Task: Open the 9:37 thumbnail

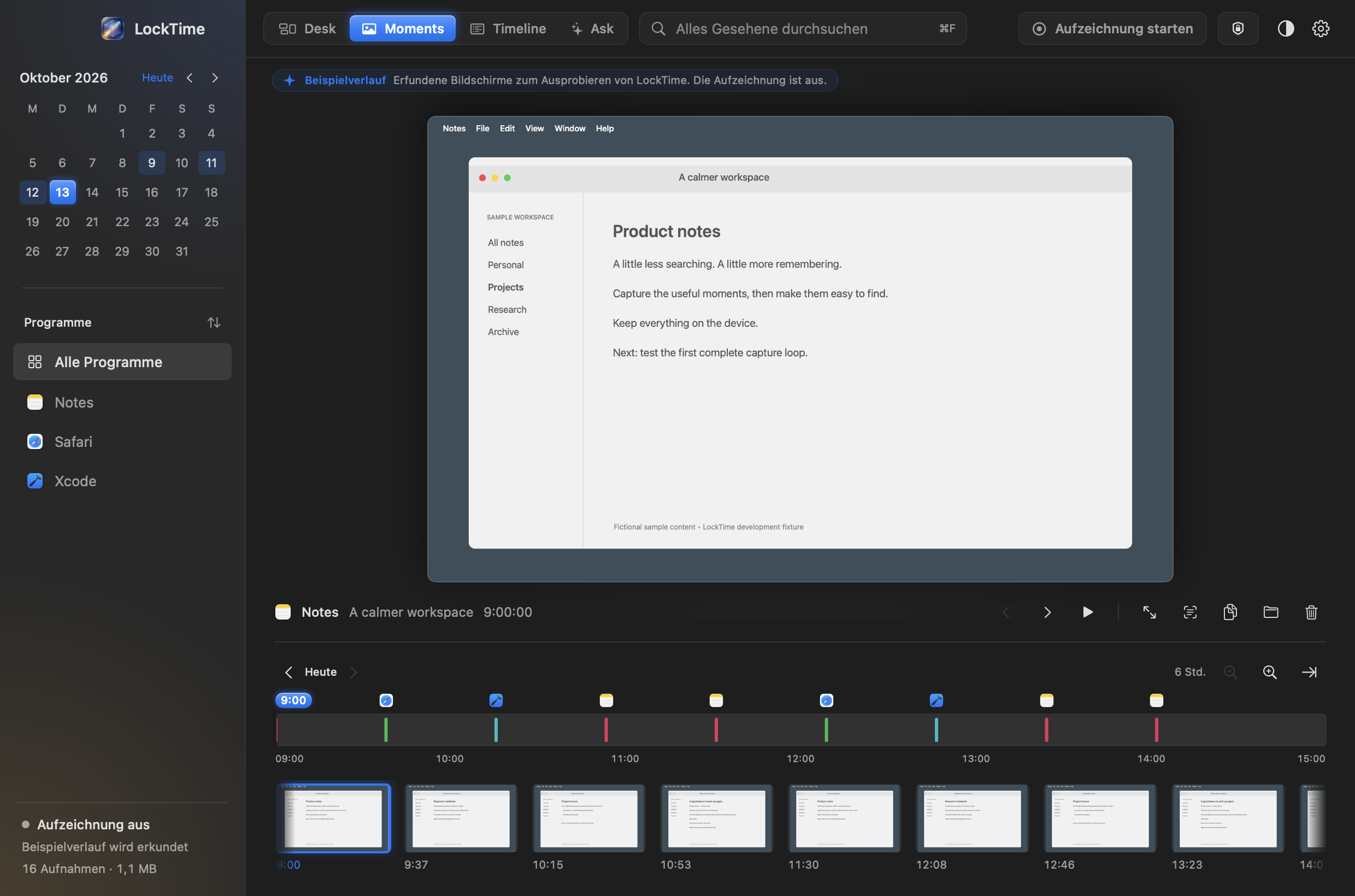Action: coord(461,818)
